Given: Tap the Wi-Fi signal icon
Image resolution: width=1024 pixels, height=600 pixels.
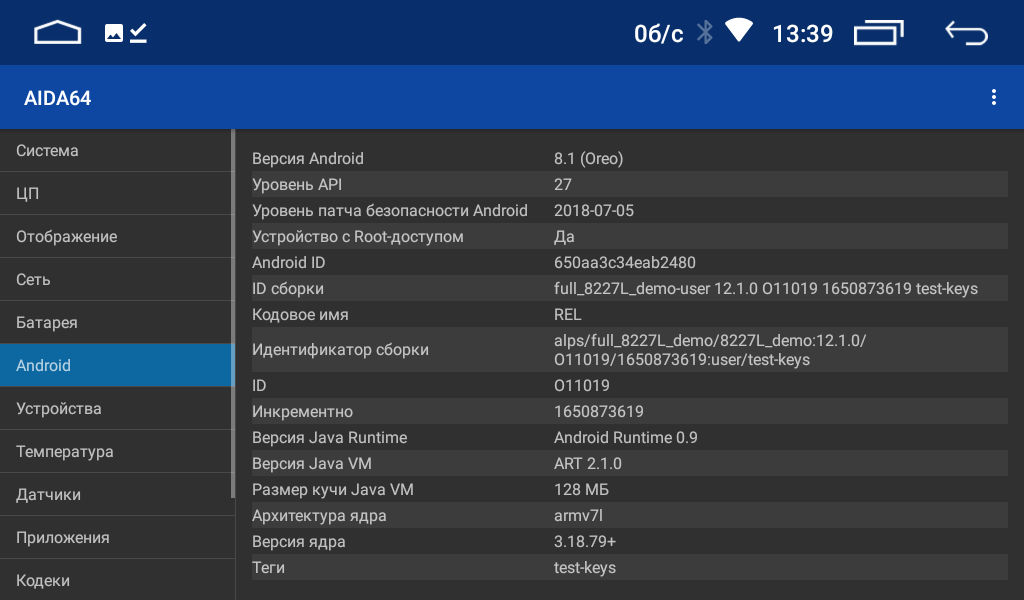Looking at the screenshot, I should pos(739,31).
